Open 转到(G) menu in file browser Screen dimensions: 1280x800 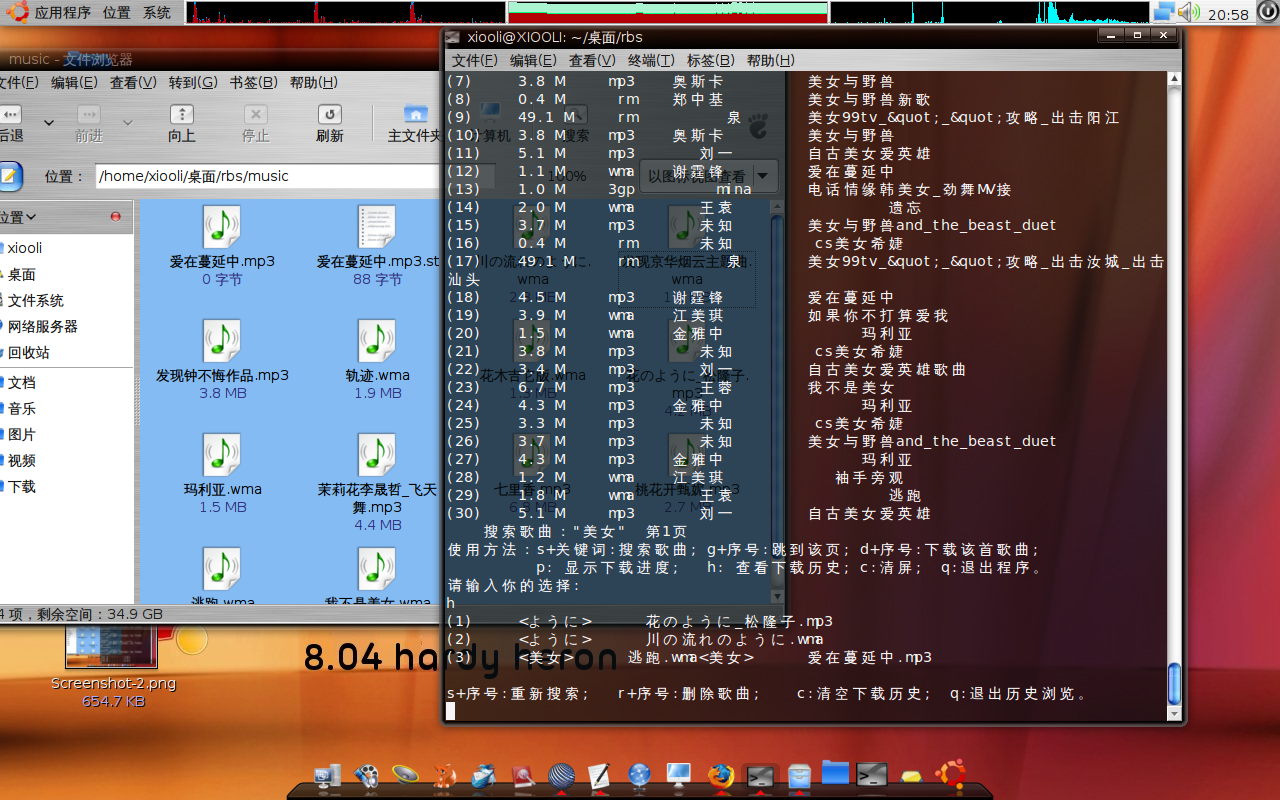click(193, 83)
